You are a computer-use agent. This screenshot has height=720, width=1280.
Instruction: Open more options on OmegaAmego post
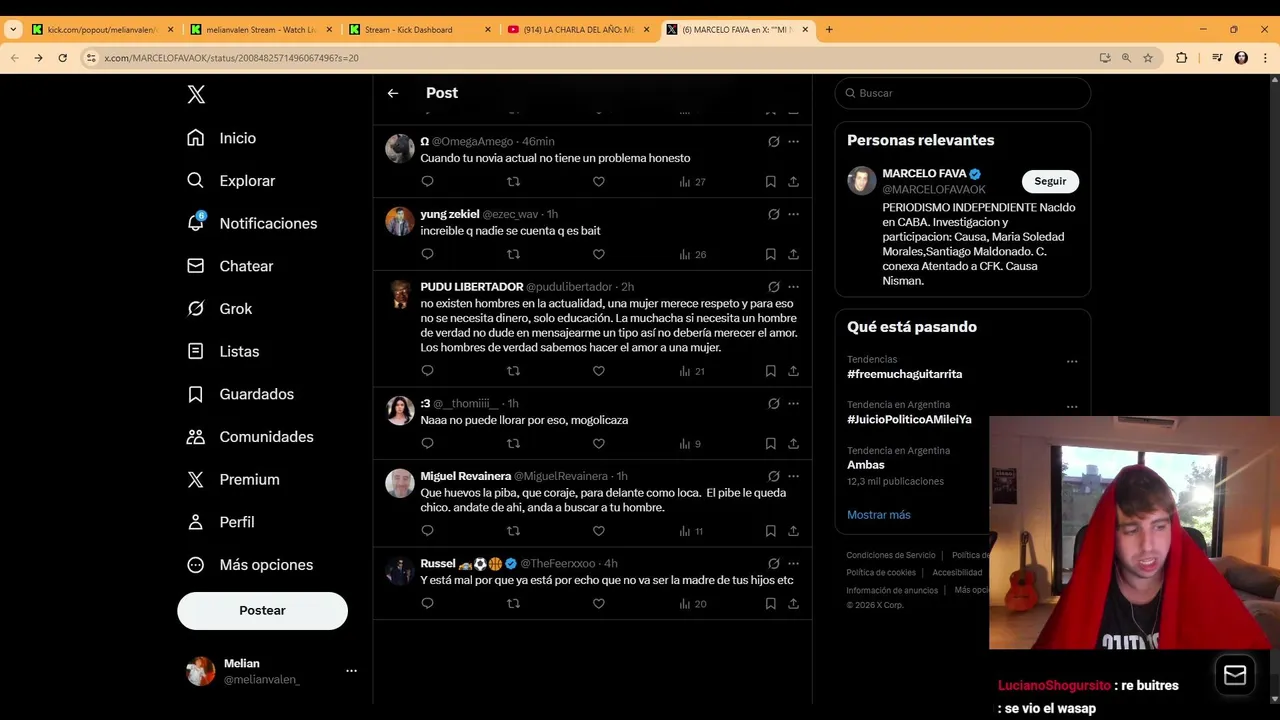[x=793, y=141]
